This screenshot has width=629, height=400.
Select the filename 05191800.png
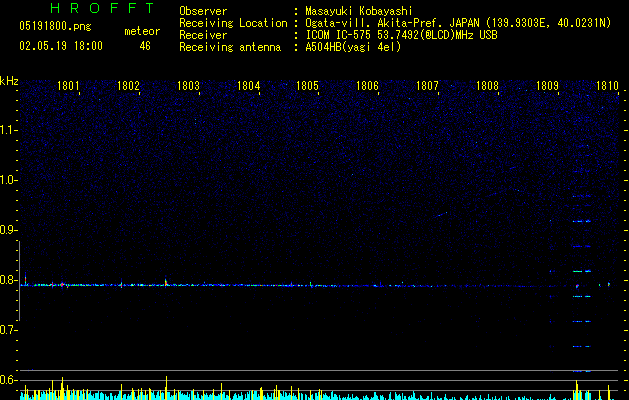55,26
